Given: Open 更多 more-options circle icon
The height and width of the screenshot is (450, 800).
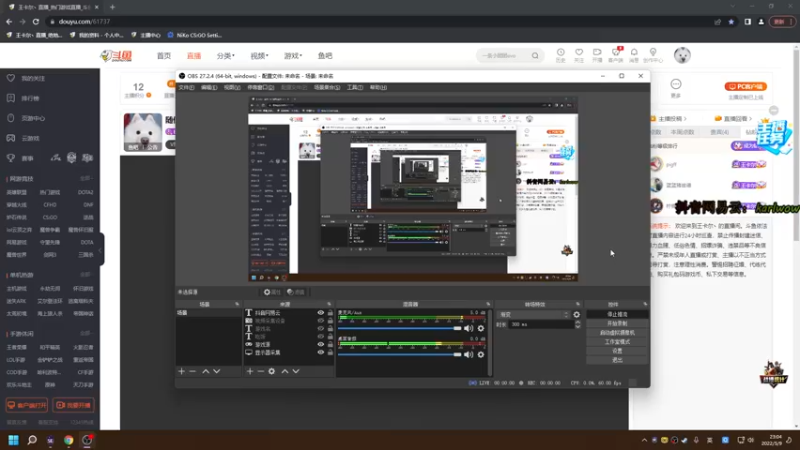Looking at the screenshot, I should [676, 87].
